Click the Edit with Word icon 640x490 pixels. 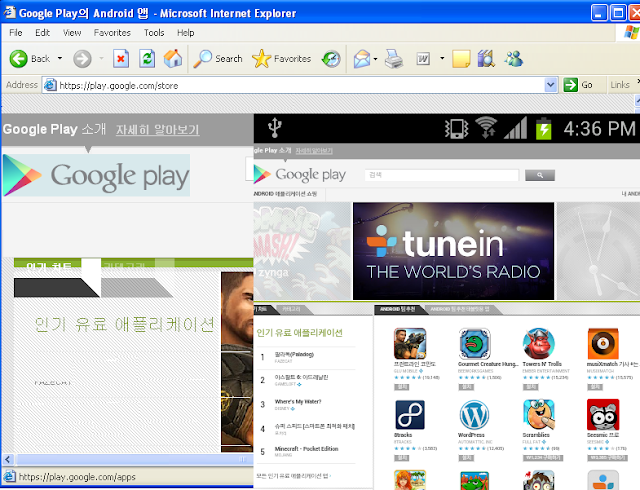tap(423, 59)
